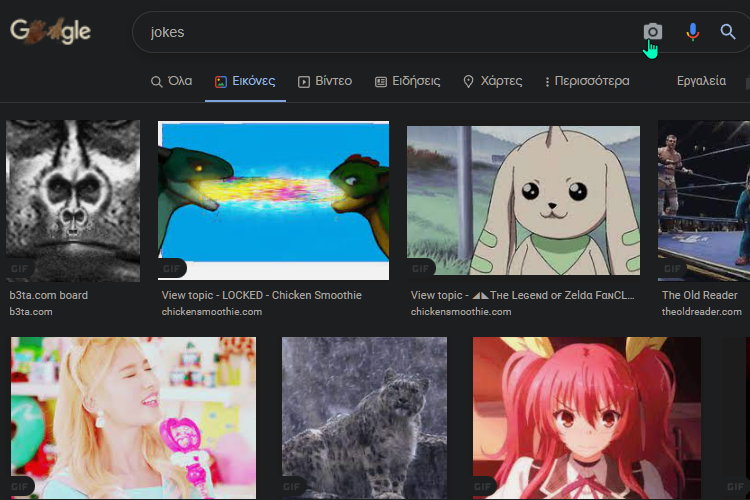Click the GIF badge on blonde woman image
Screen dimensions: 750x500
pos(20,487)
